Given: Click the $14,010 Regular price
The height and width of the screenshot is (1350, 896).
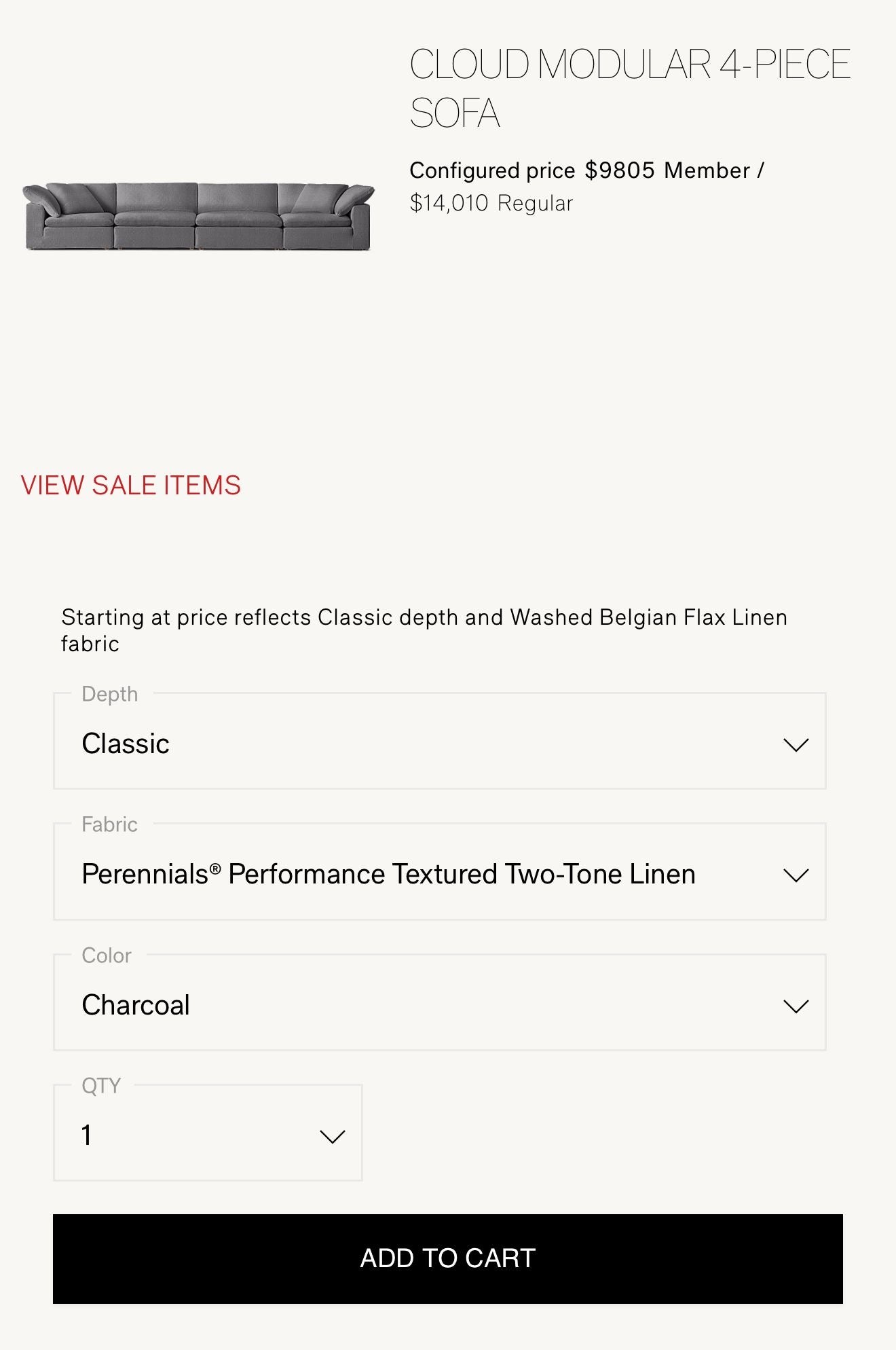Looking at the screenshot, I should pyautogui.click(x=491, y=203).
